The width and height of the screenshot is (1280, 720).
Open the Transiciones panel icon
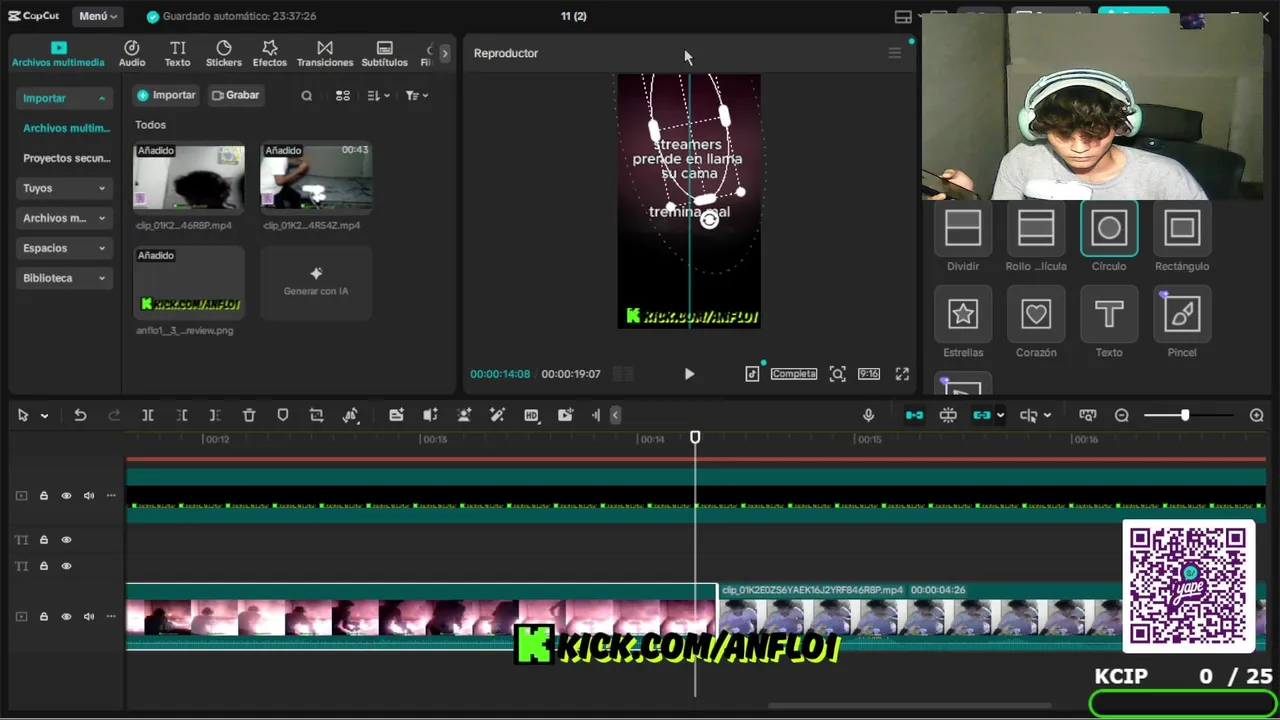point(325,54)
